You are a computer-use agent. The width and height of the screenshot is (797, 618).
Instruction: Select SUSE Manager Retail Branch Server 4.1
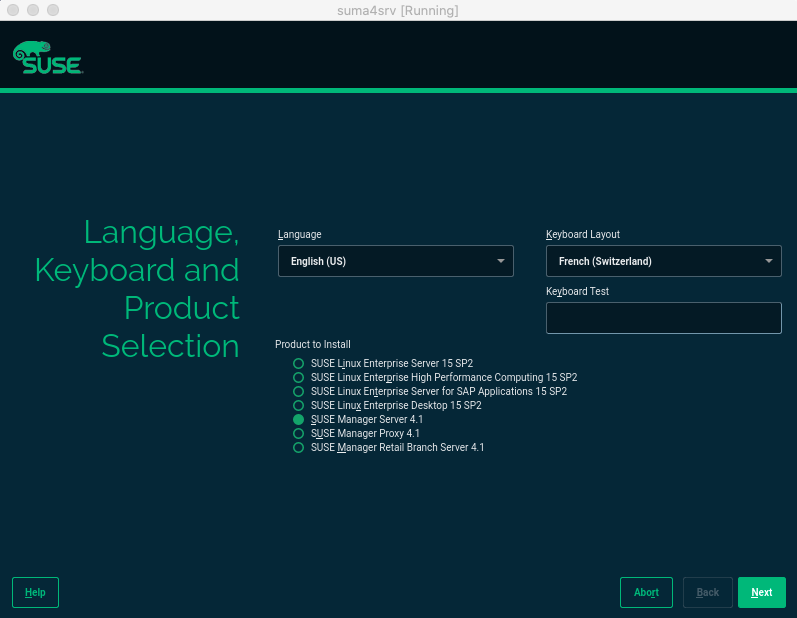[388, 447]
